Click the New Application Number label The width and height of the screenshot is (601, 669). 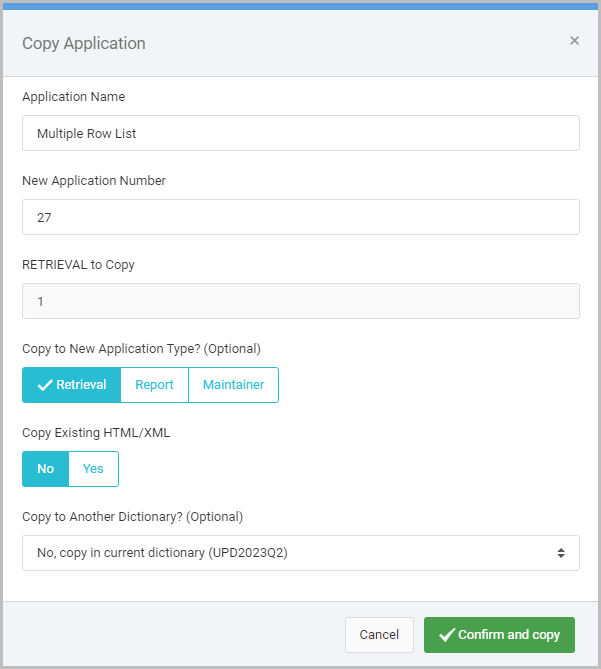click(94, 181)
